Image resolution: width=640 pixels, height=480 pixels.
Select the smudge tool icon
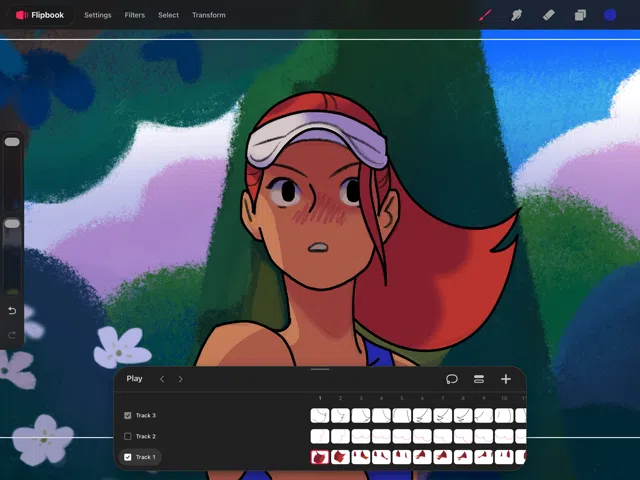516,15
